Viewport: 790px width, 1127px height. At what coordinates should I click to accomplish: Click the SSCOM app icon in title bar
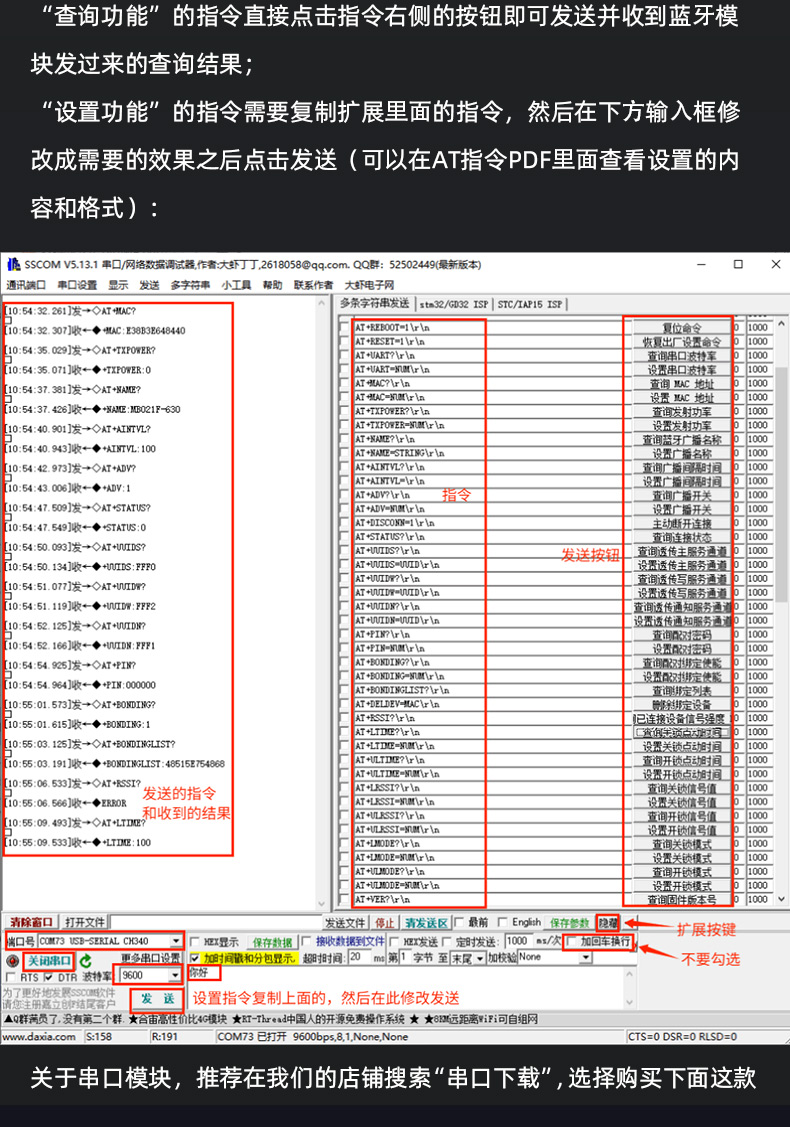coord(13,265)
